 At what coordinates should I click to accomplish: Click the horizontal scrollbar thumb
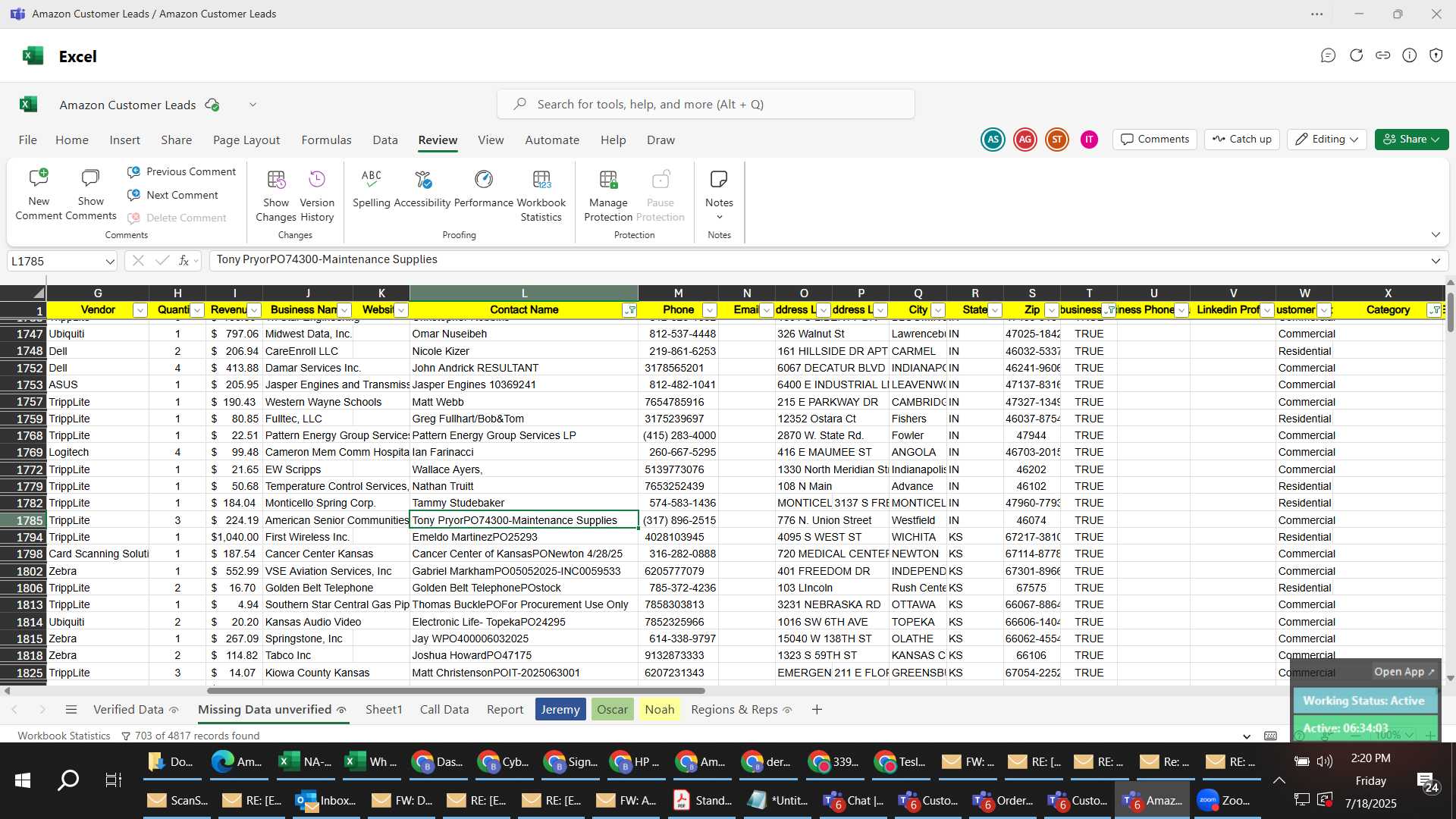click(456, 691)
